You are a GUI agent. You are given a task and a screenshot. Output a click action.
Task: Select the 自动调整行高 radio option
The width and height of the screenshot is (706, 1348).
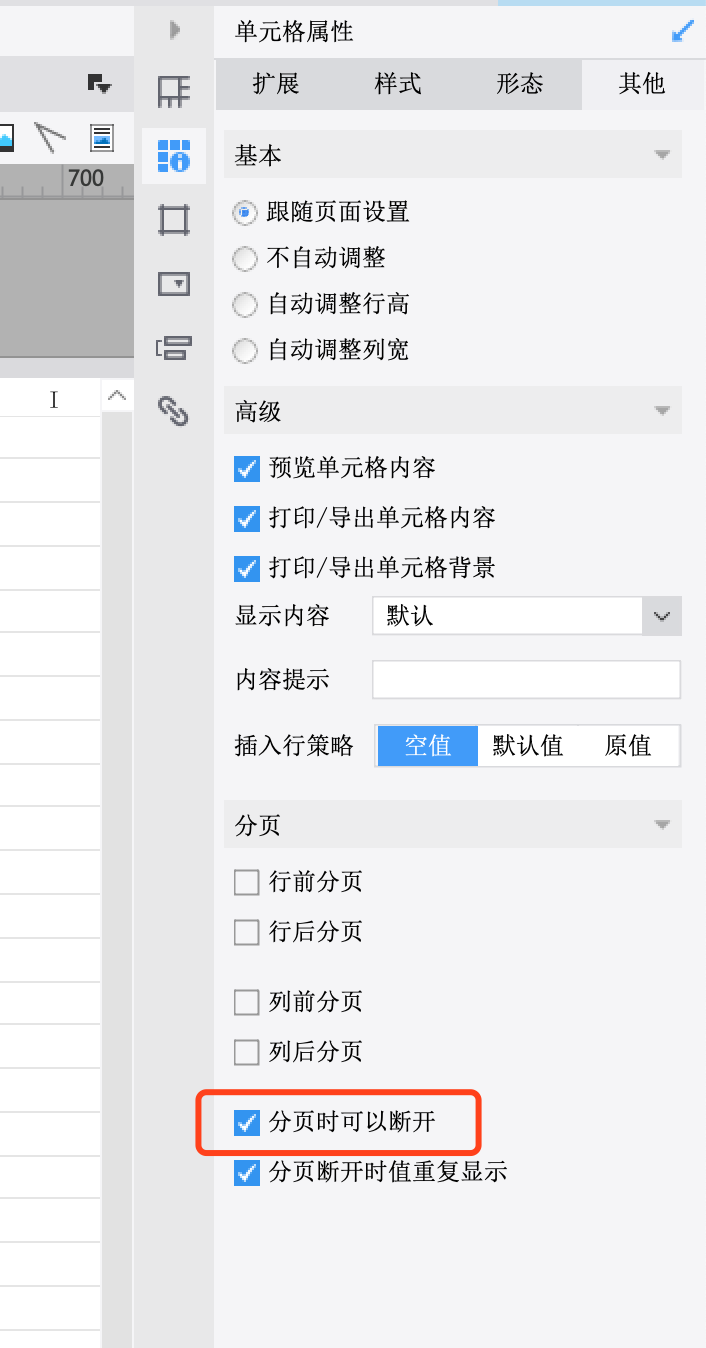(245, 304)
